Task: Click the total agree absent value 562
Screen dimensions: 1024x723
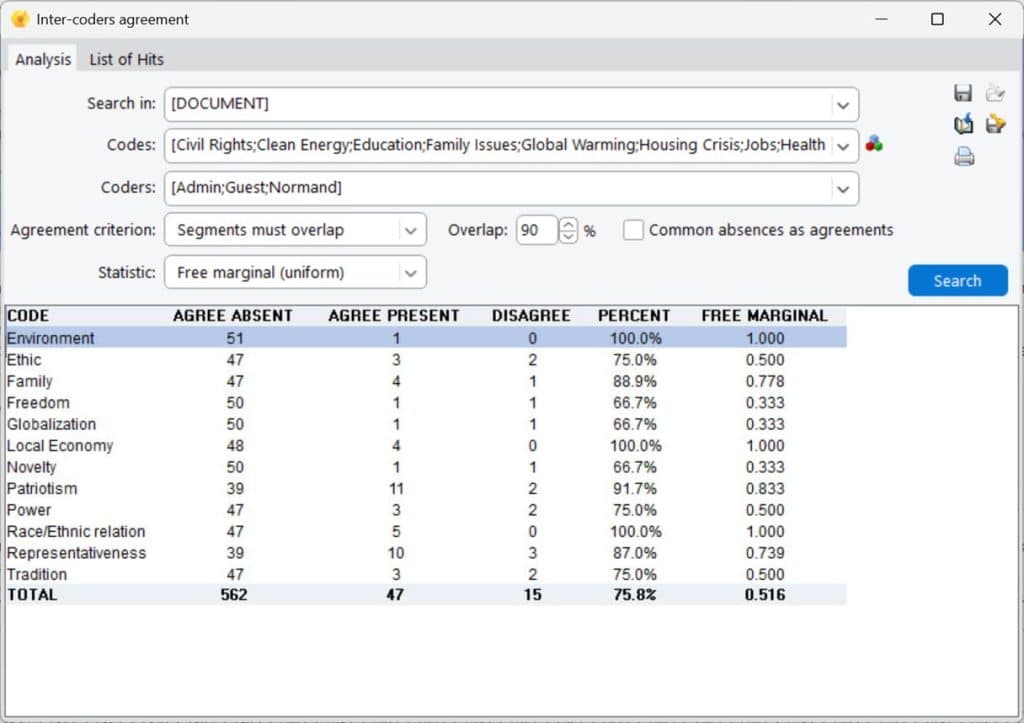Action: tap(234, 595)
